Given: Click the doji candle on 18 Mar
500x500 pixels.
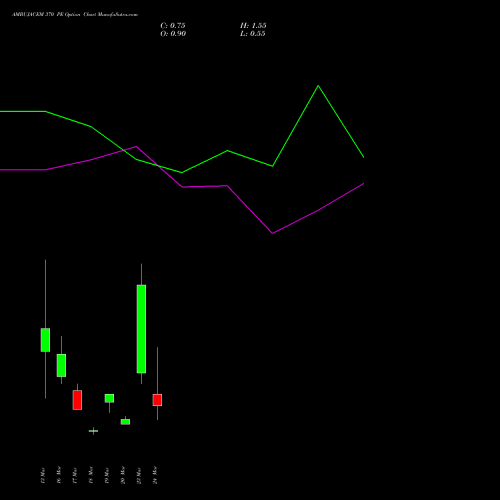Looking at the screenshot, I should click(93, 431).
